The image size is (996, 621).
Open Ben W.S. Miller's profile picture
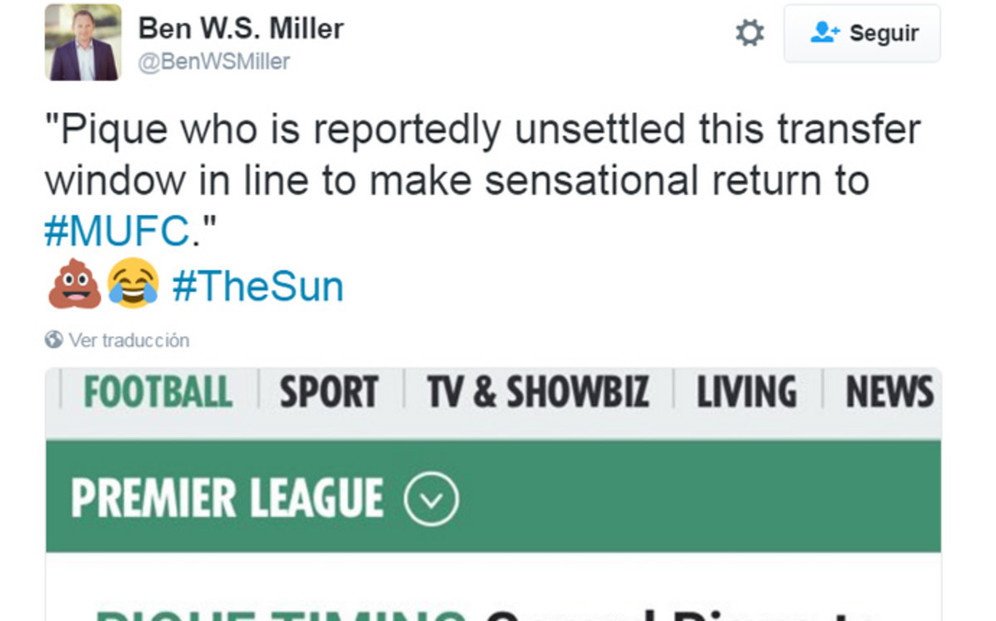[x=83, y=42]
